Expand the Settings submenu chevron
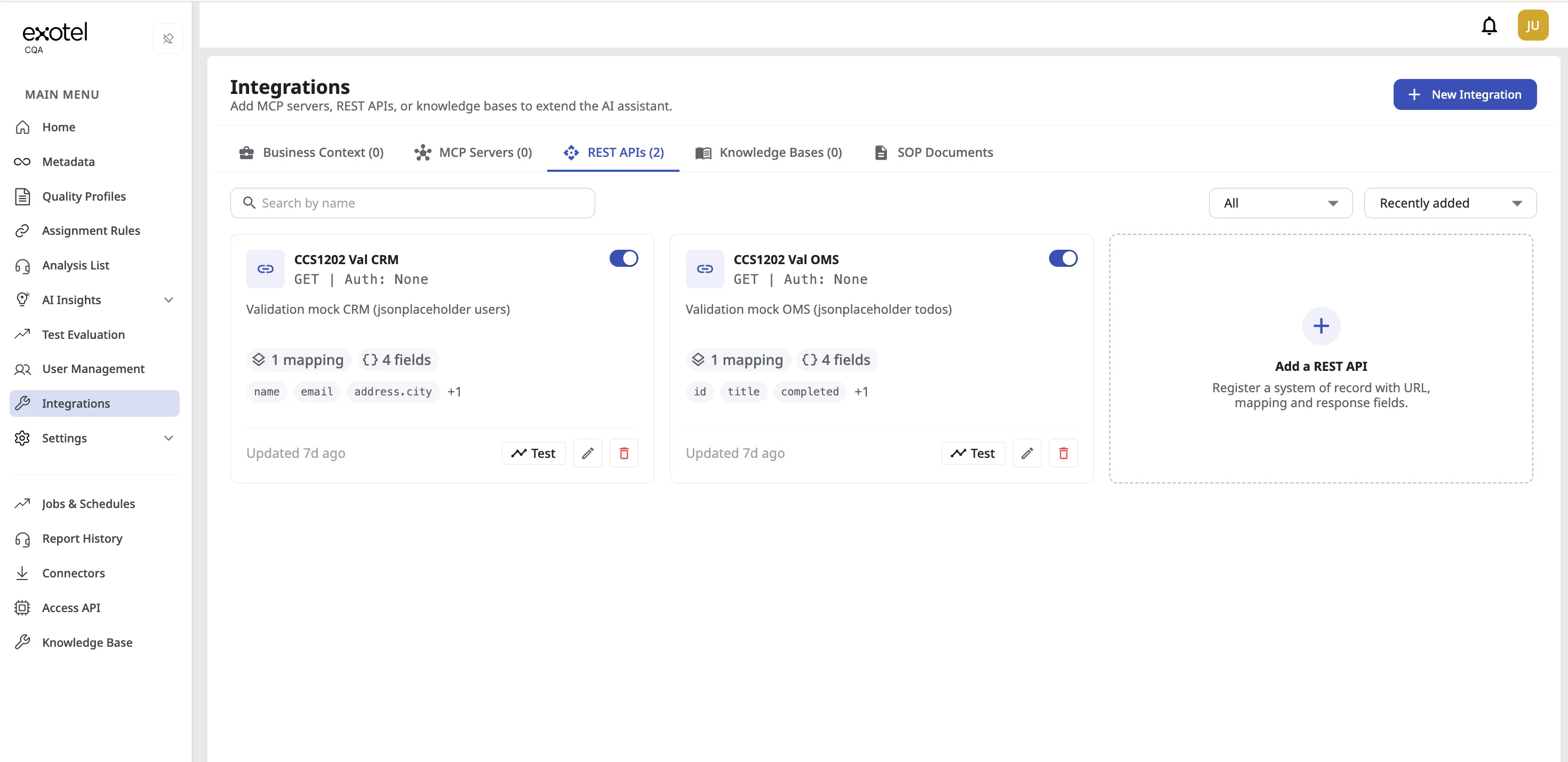This screenshot has width=1568, height=762. click(x=169, y=439)
